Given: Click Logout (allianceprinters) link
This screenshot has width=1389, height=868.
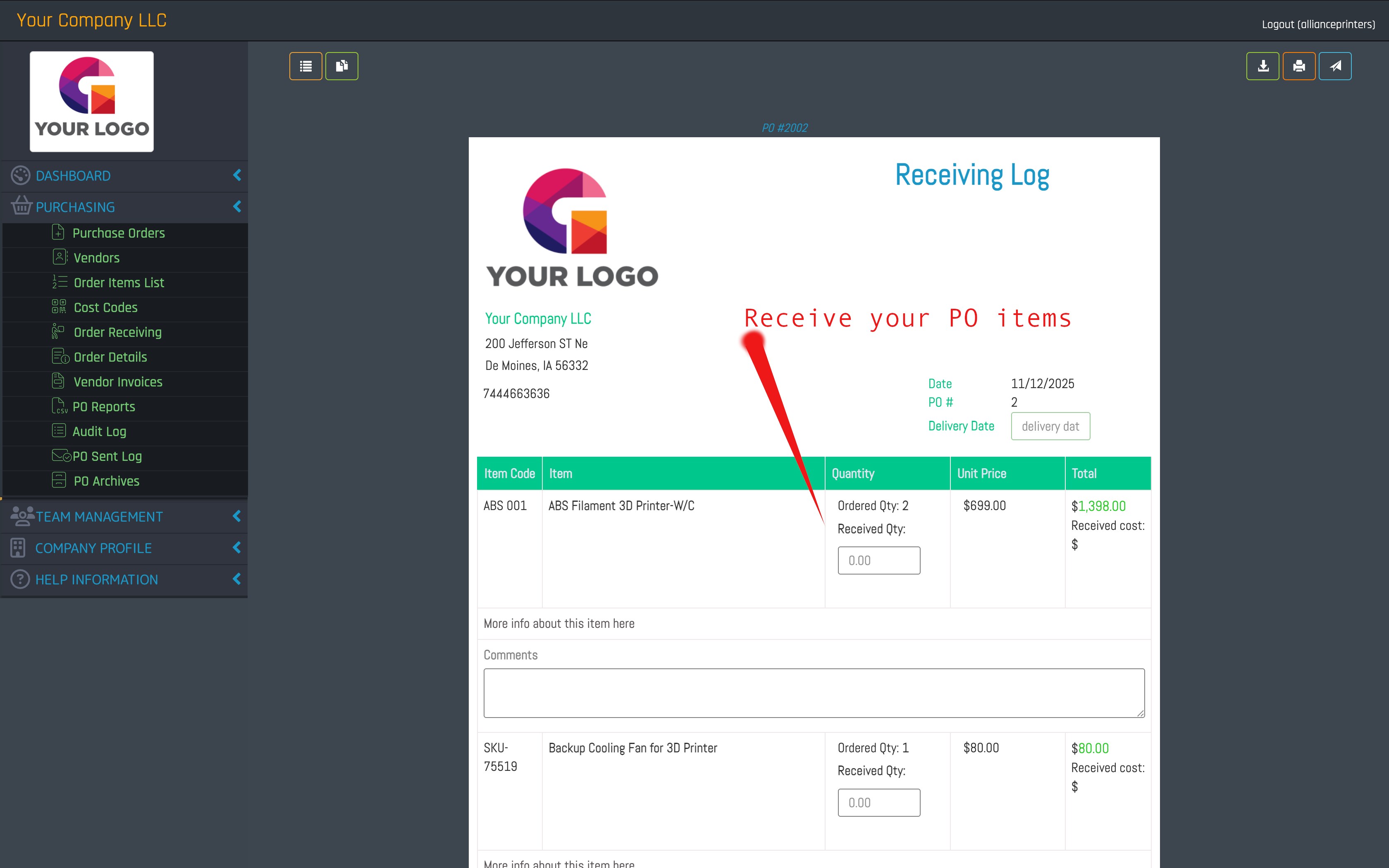Looking at the screenshot, I should (x=1318, y=25).
